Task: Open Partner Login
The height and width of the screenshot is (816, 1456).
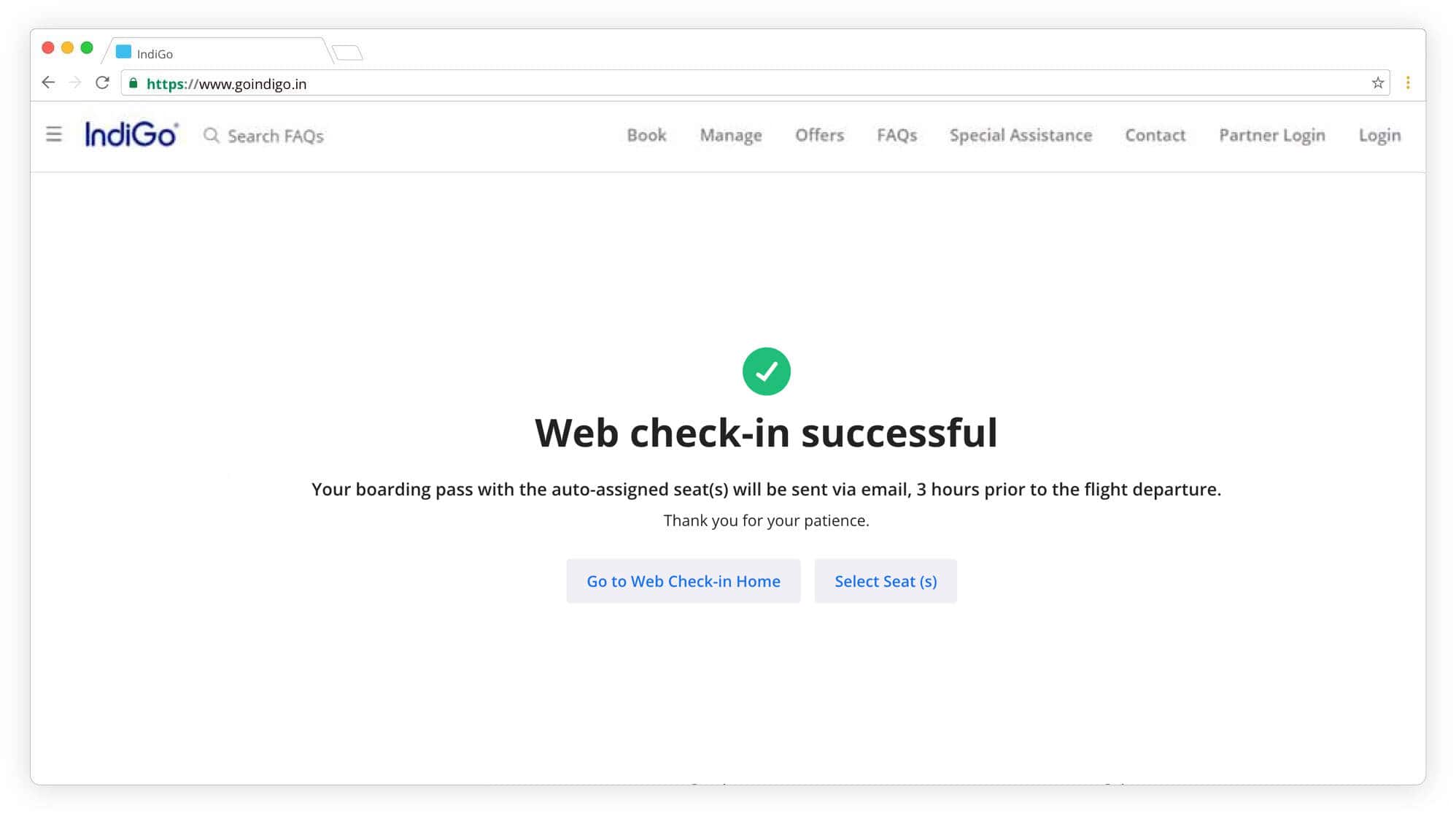Action: [1271, 136]
